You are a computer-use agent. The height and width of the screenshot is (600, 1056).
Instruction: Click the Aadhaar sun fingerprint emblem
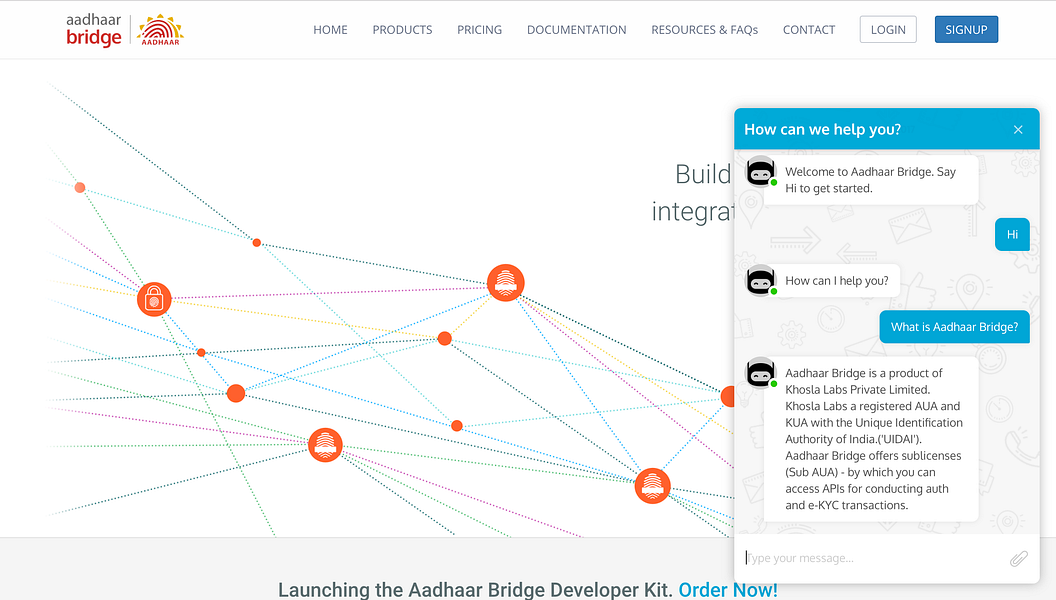(160, 30)
